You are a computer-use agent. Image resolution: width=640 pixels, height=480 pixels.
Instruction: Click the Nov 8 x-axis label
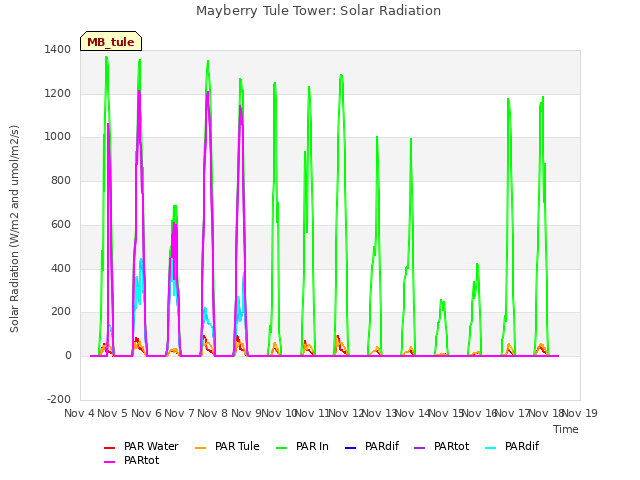[212, 413]
